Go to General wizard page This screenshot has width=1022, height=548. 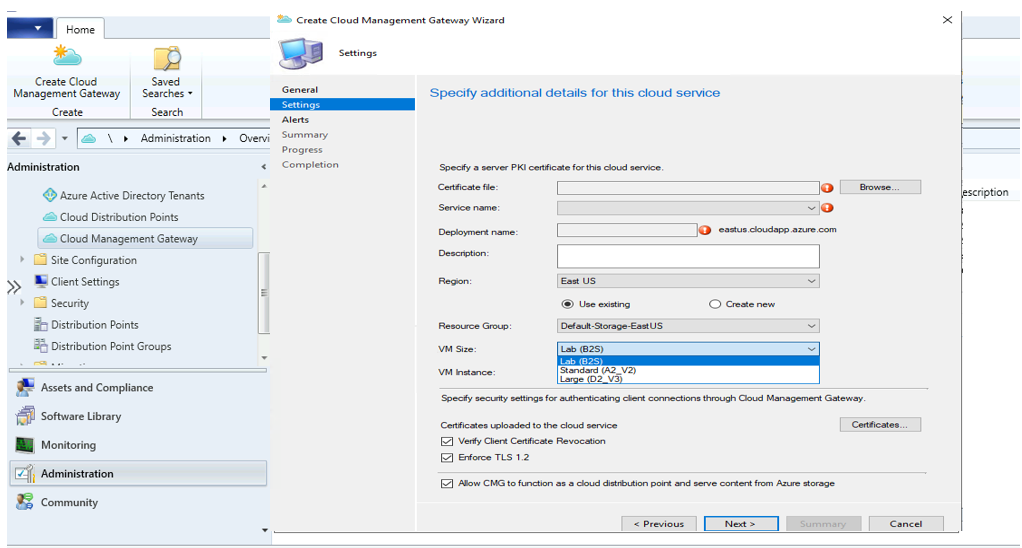point(300,89)
